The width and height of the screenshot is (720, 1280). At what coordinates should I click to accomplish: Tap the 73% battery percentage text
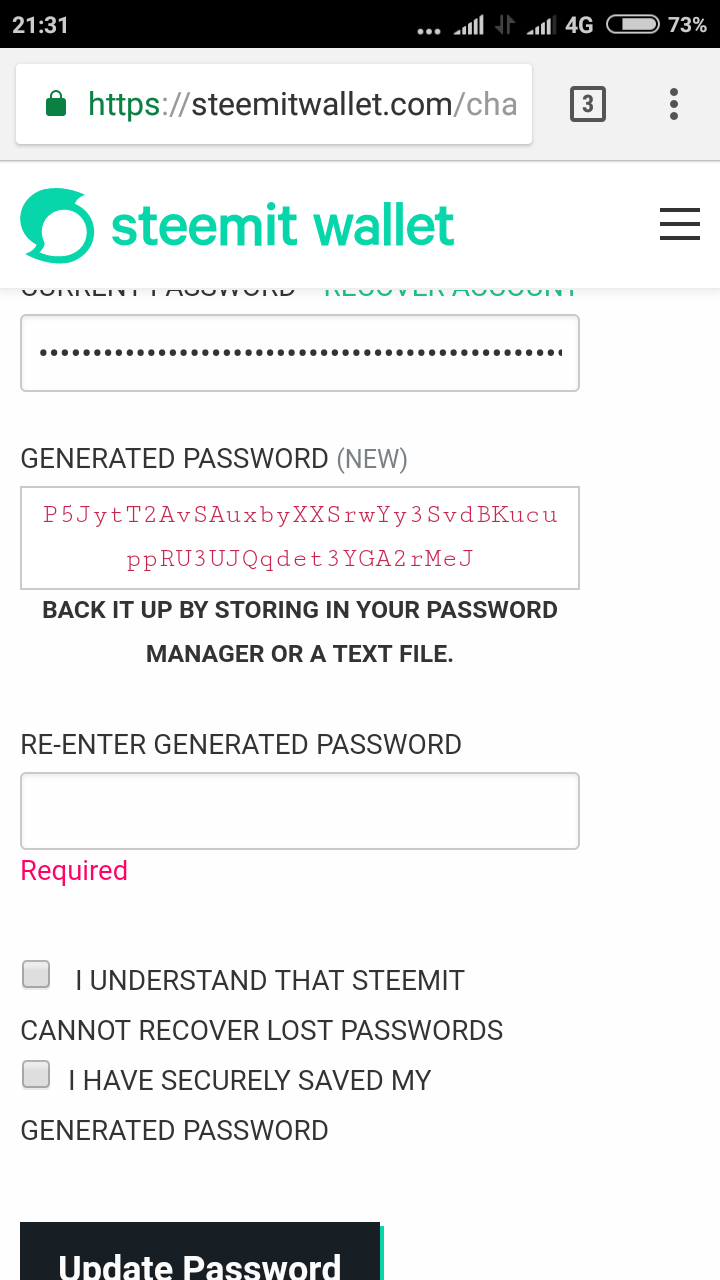(x=687, y=25)
